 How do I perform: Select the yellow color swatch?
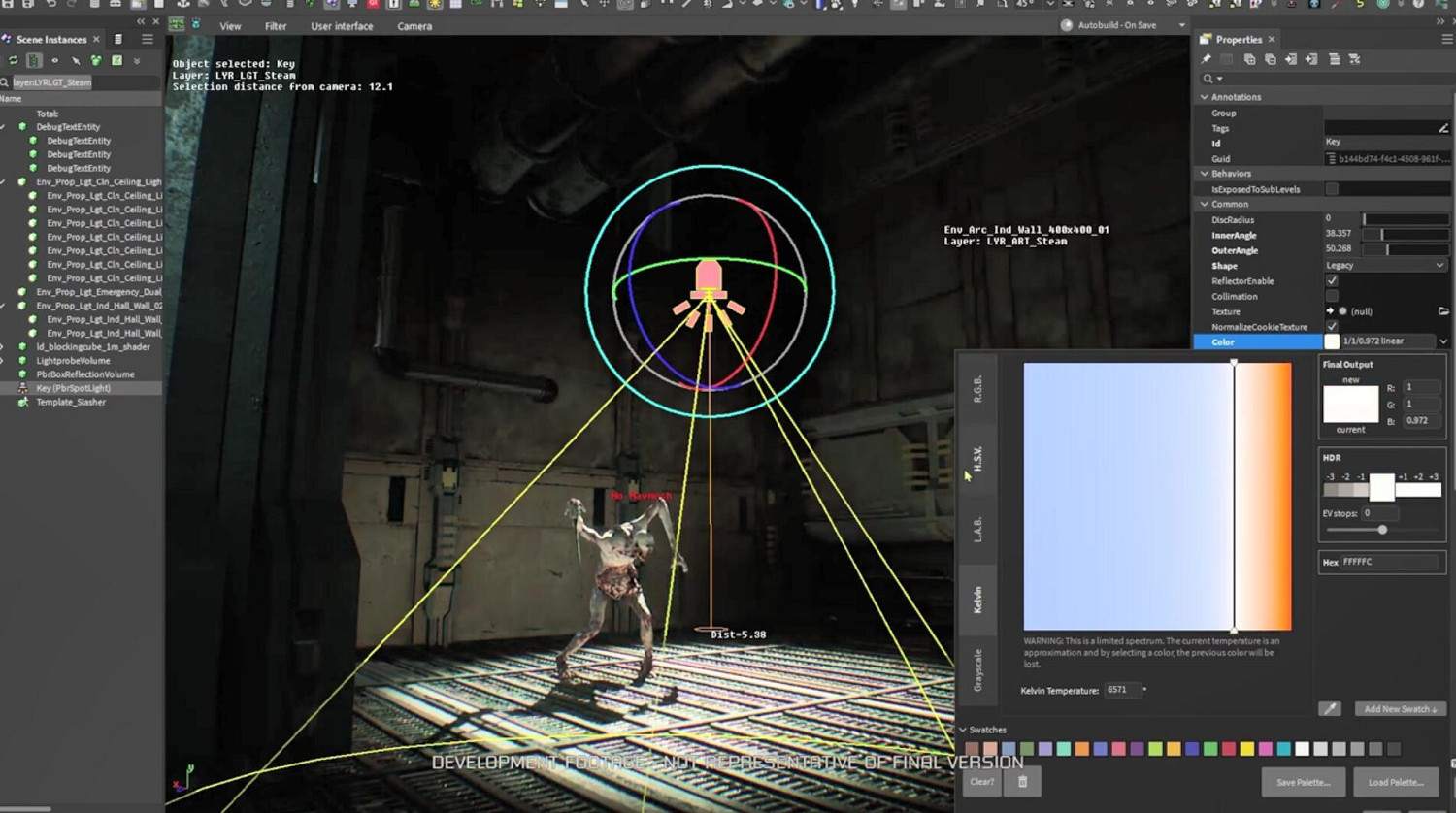[1247, 749]
